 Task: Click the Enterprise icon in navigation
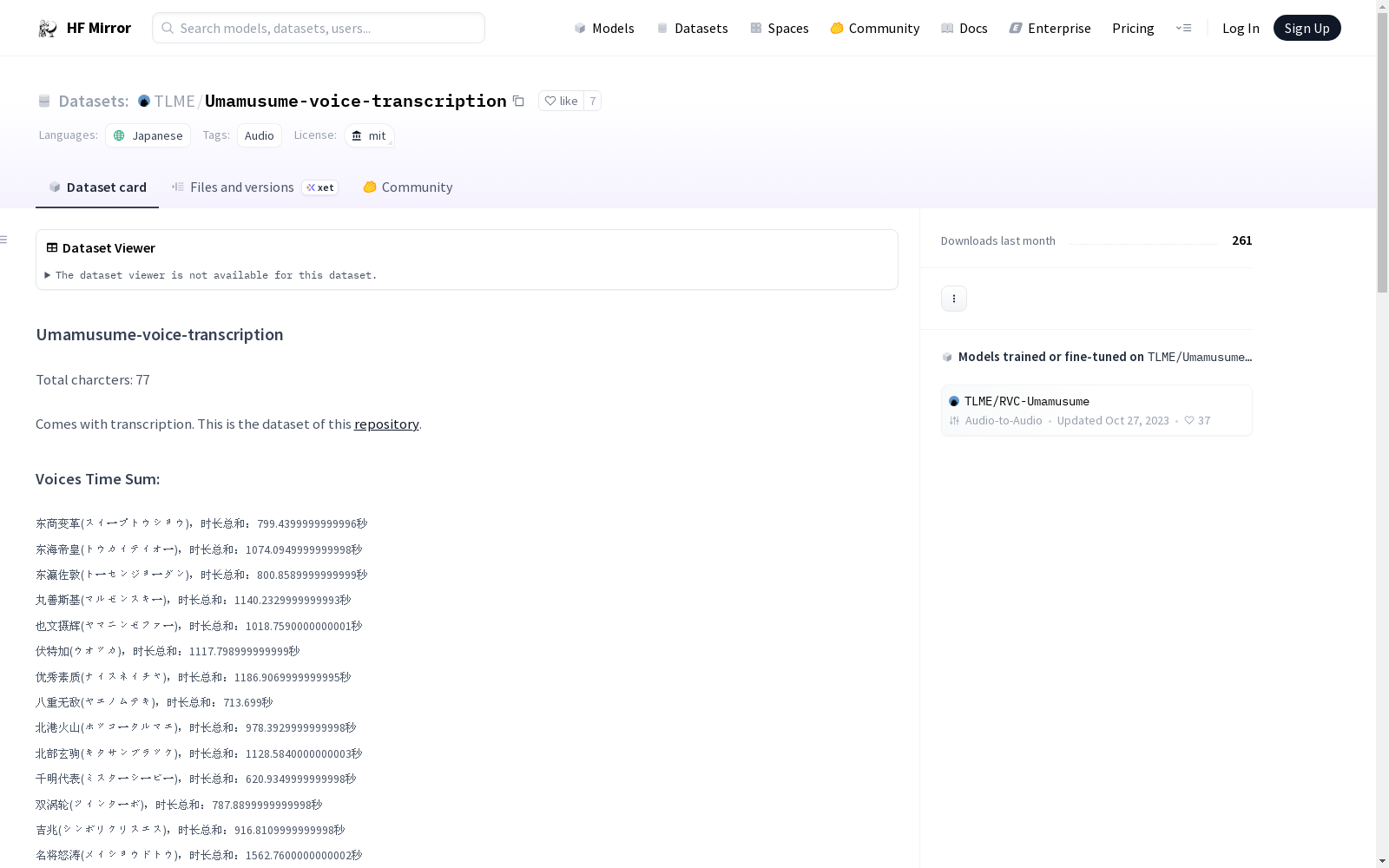[x=1016, y=29]
